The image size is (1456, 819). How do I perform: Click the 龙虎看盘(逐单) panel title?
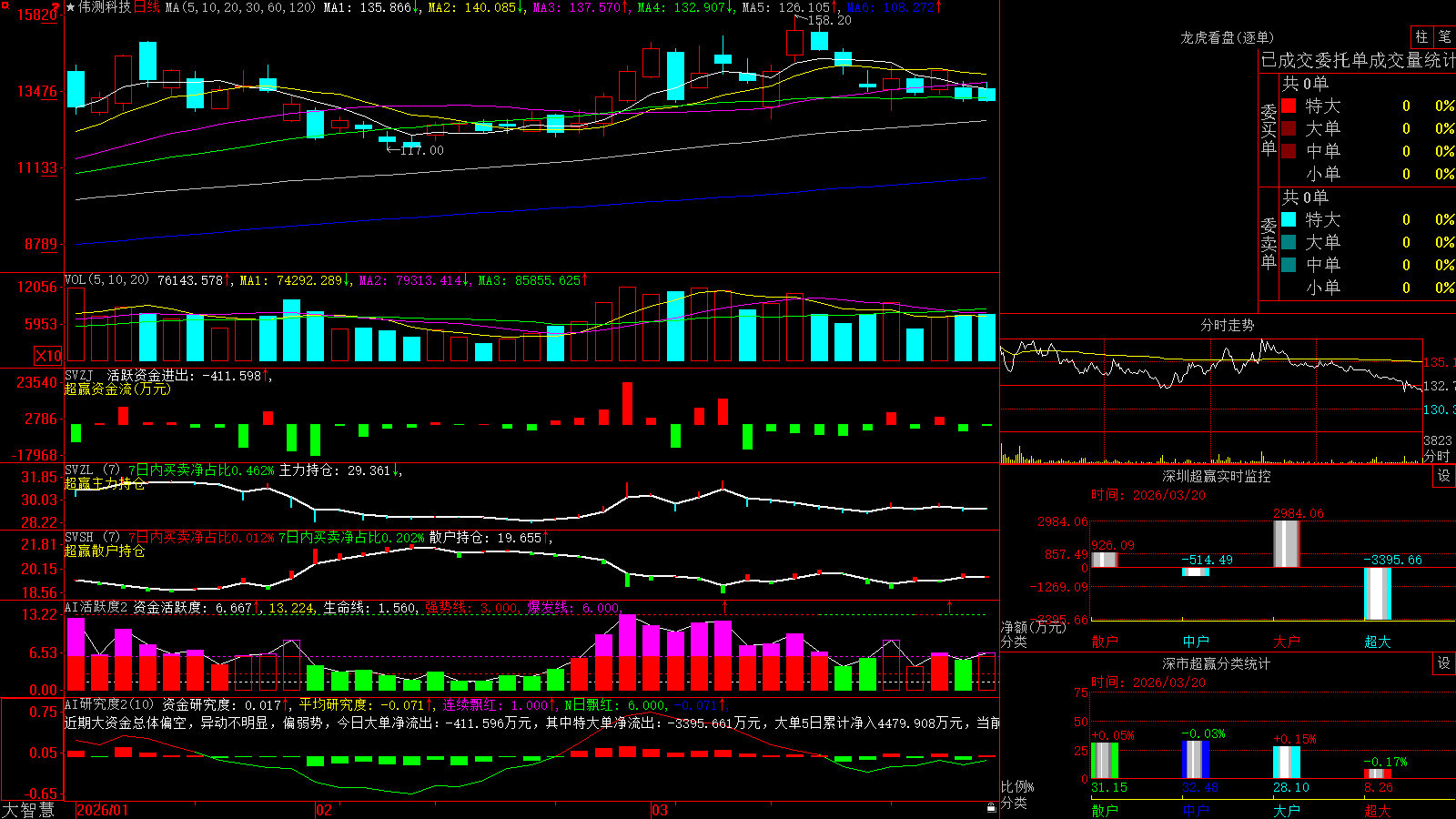pos(1227,37)
